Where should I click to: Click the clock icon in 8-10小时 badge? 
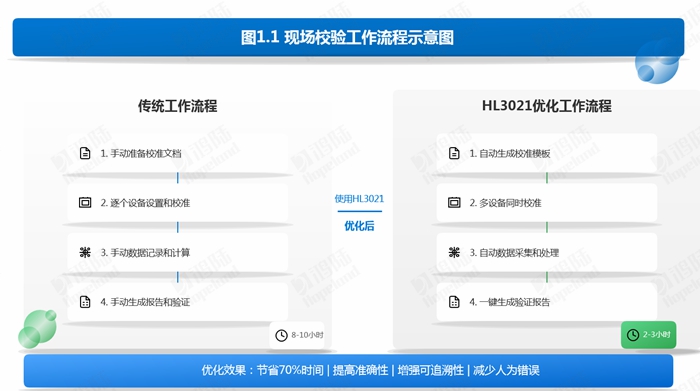[x=281, y=335]
